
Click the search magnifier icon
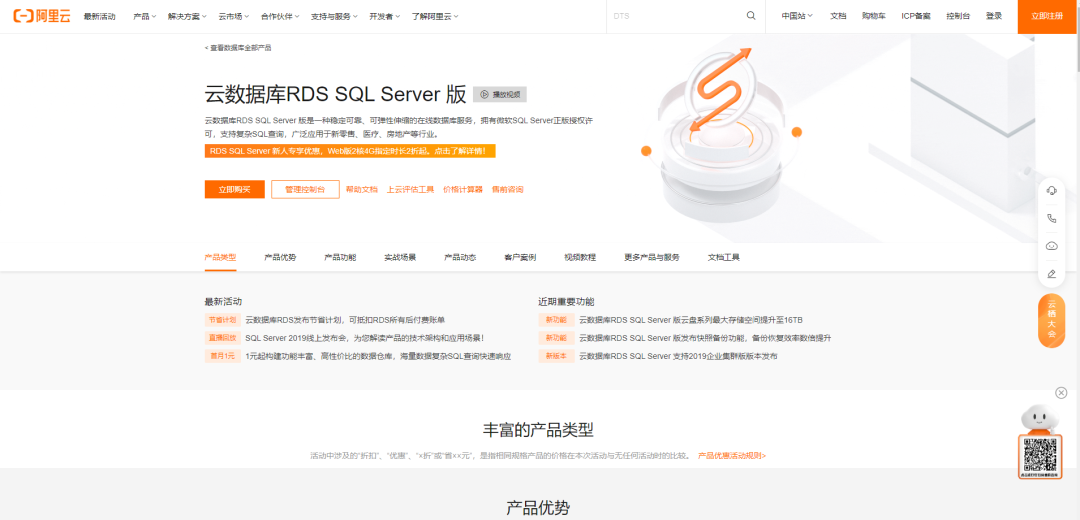coord(751,16)
